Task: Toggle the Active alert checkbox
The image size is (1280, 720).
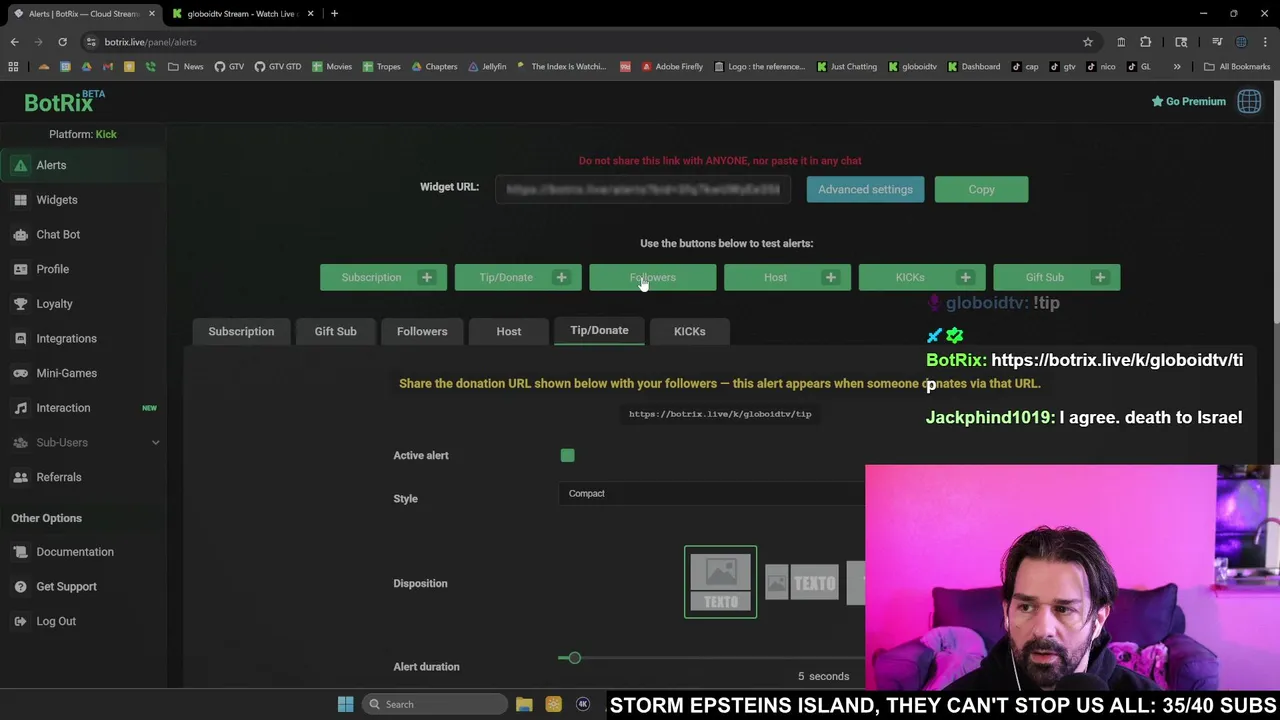Action: coord(567,456)
